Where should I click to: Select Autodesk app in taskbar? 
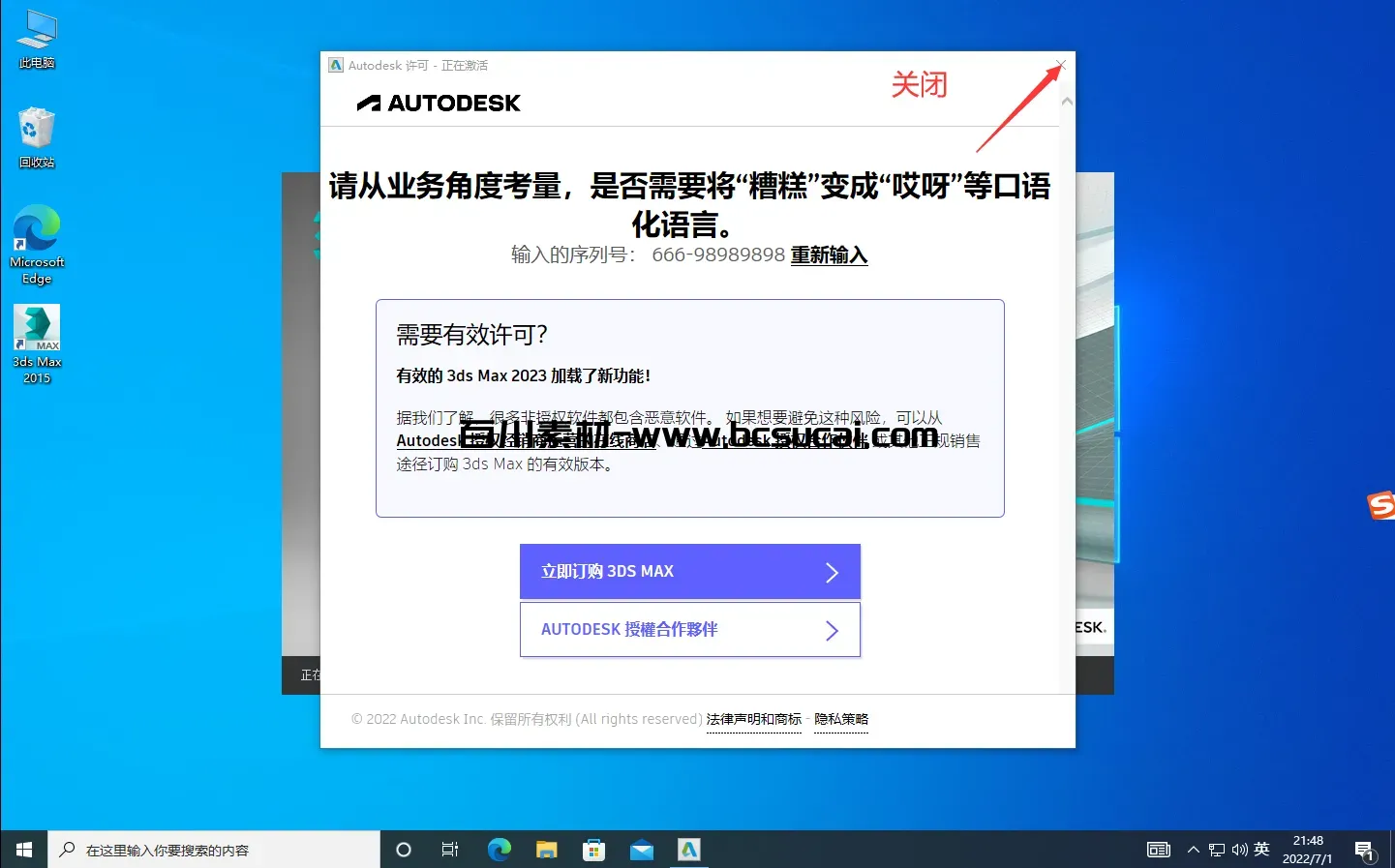[688, 850]
